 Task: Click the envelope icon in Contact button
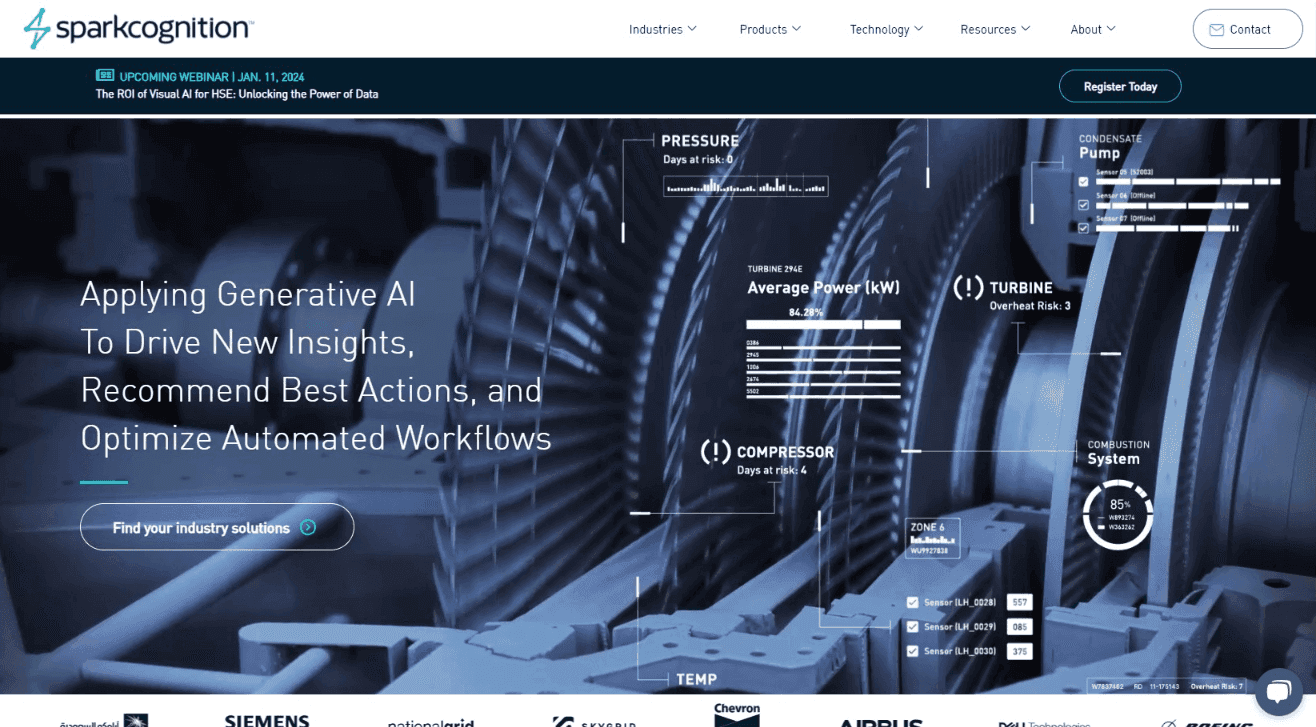[x=1217, y=30]
